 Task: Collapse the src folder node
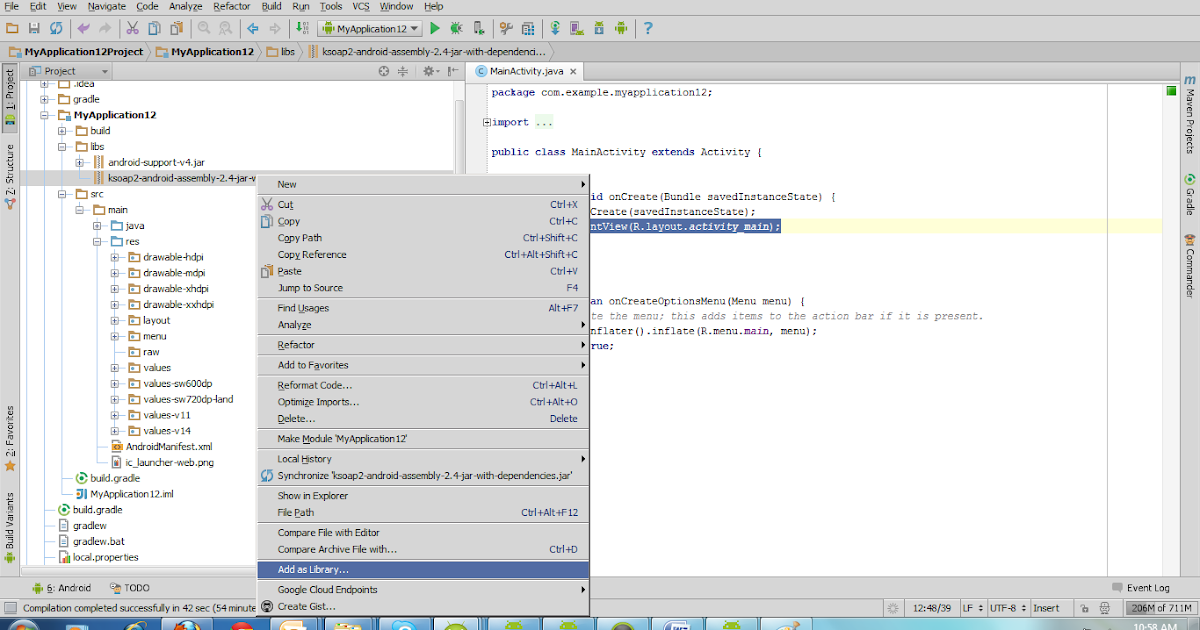point(61,194)
